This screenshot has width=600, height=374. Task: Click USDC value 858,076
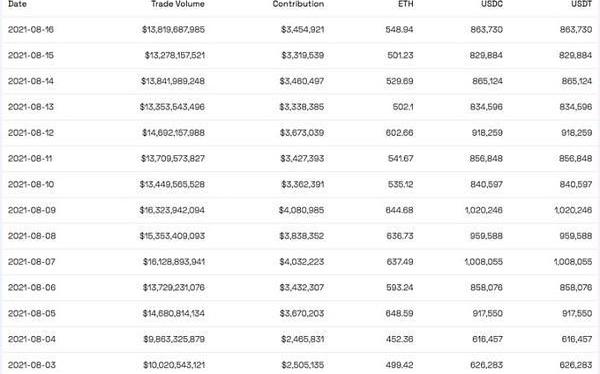486,287
